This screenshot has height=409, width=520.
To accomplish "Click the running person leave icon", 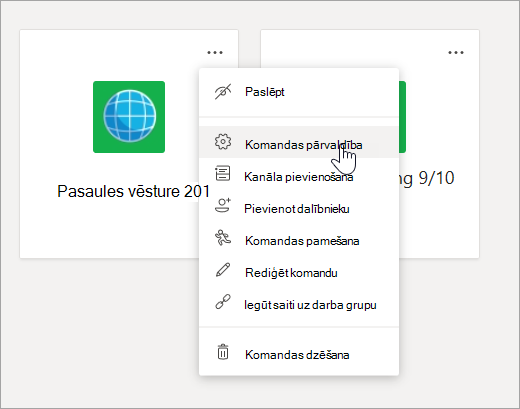I will (x=223, y=238).
